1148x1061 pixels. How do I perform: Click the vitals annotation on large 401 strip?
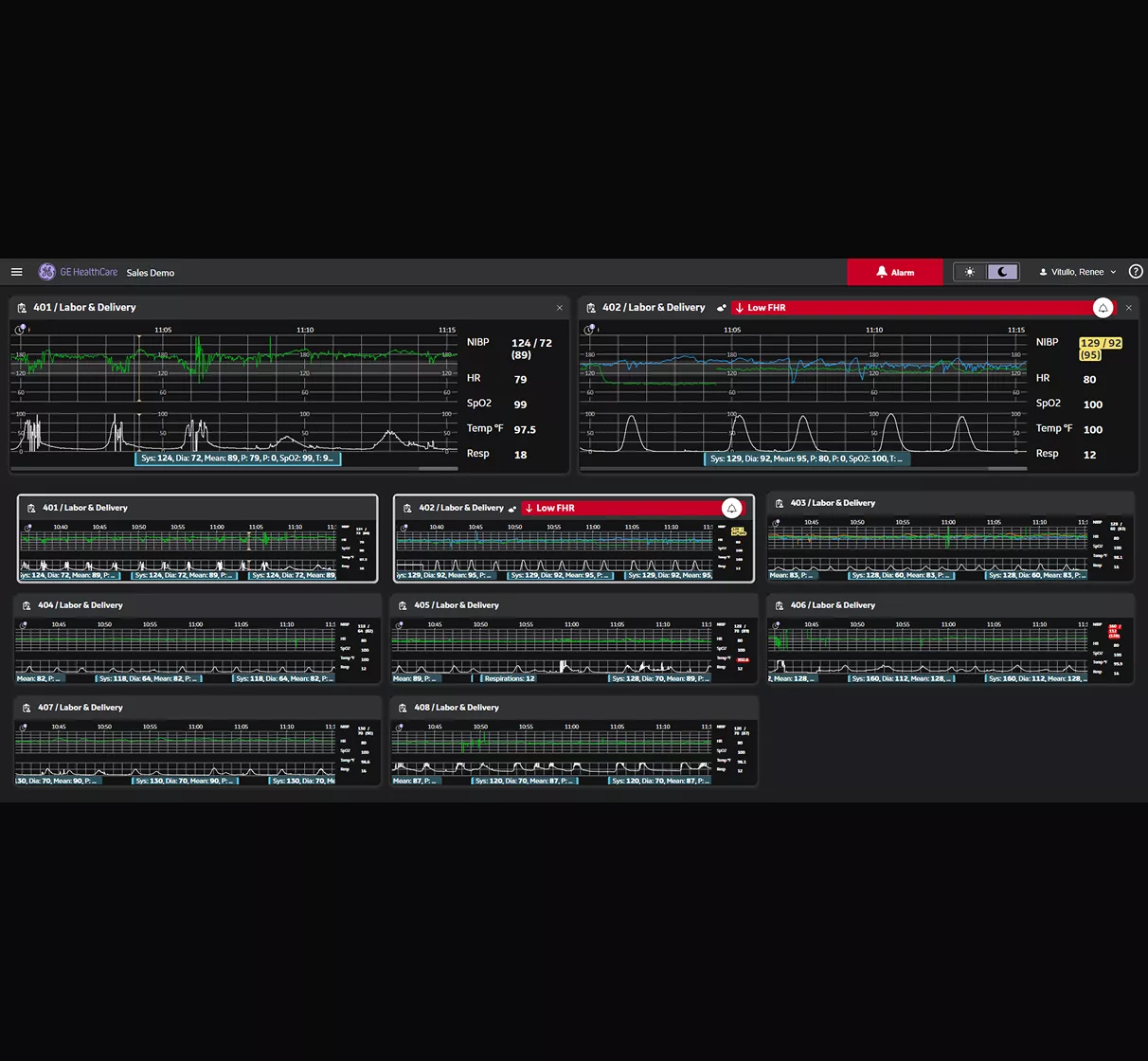(x=238, y=459)
